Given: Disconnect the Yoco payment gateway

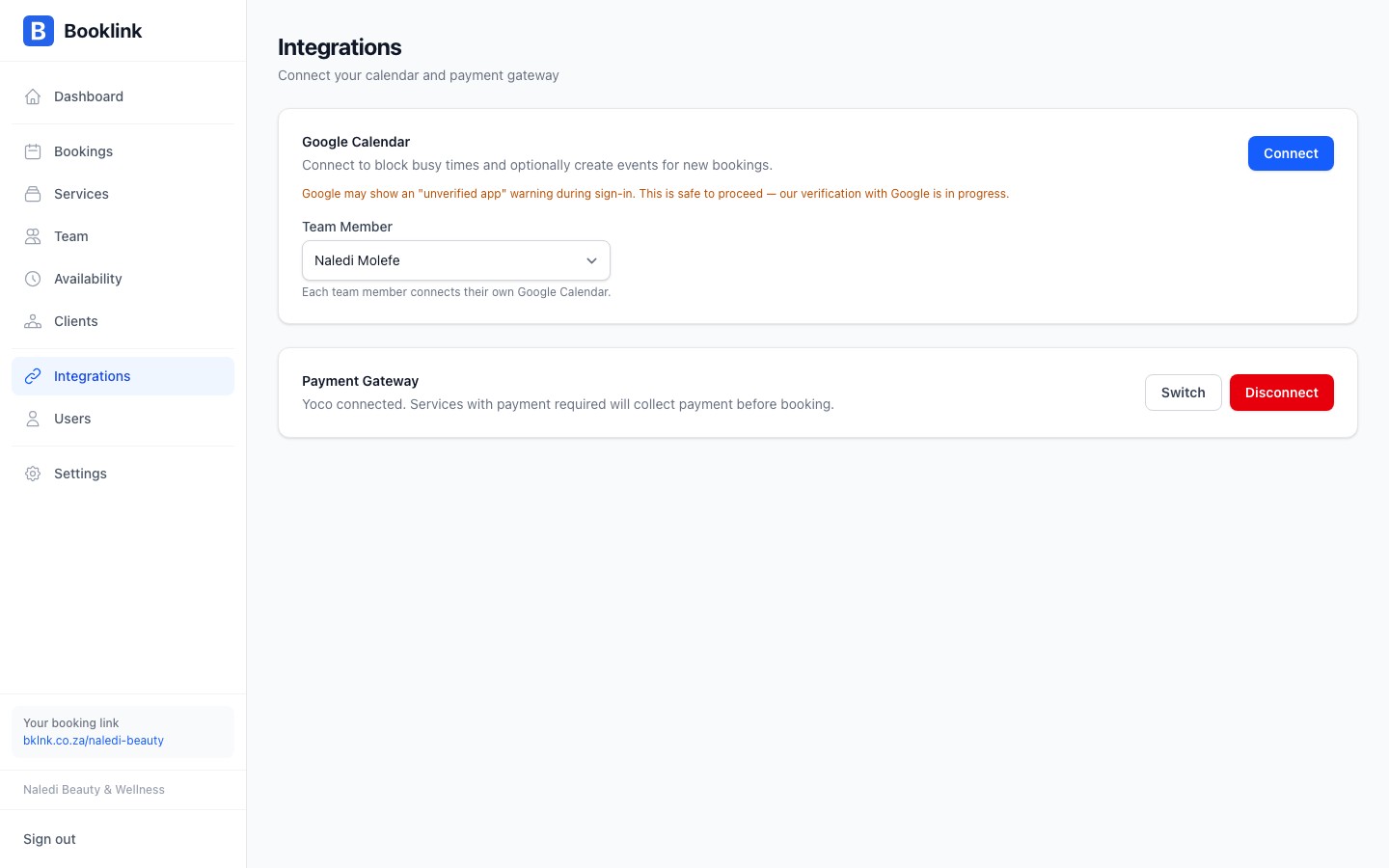Looking at the screenshot, I should (1282, 393).
